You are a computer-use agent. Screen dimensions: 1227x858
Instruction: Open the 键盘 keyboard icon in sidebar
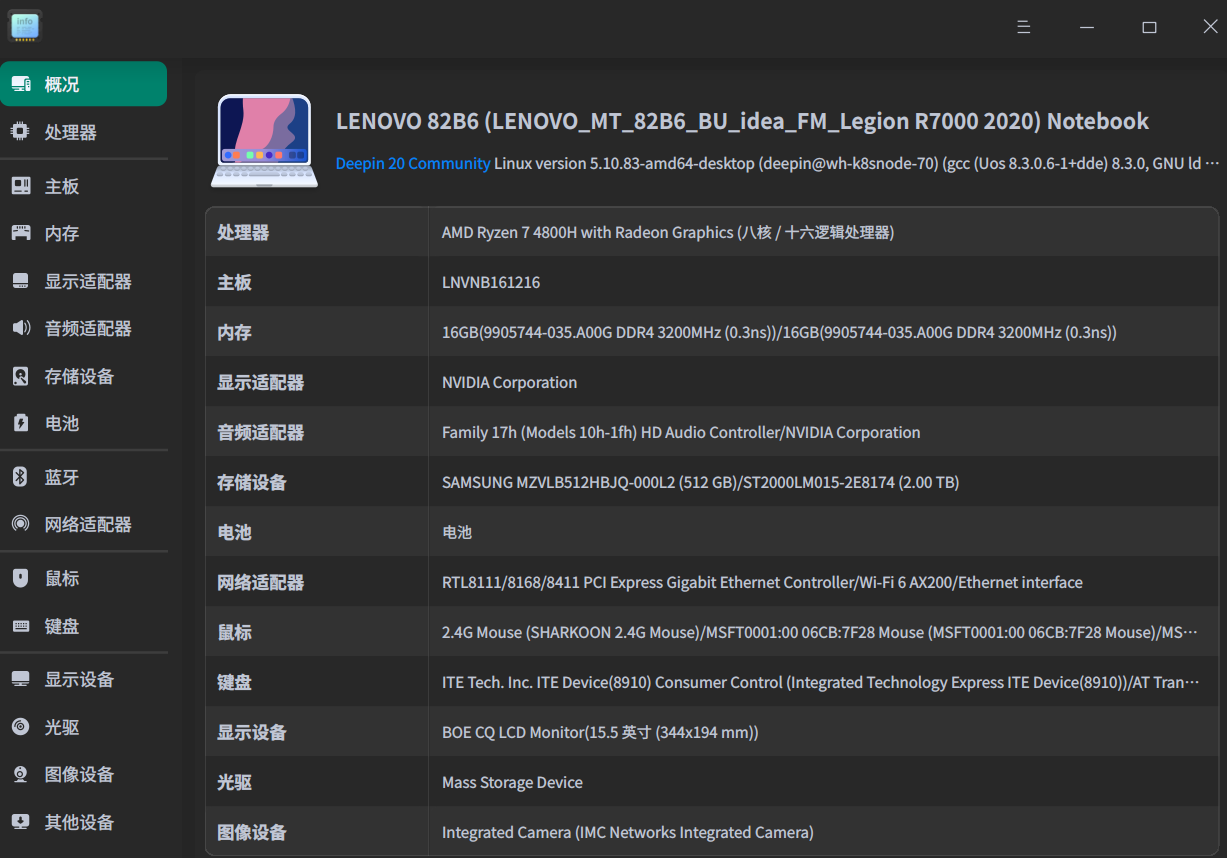pyautogui.click(x=20, y=626)
